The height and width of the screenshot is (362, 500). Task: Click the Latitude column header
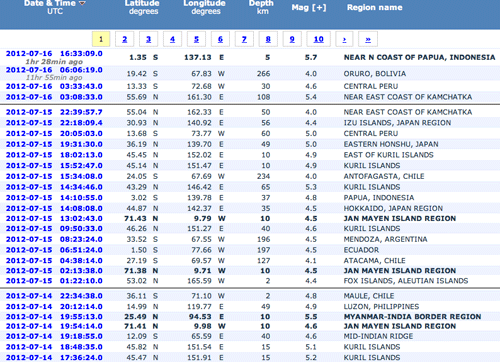click(x=142, y=3)
